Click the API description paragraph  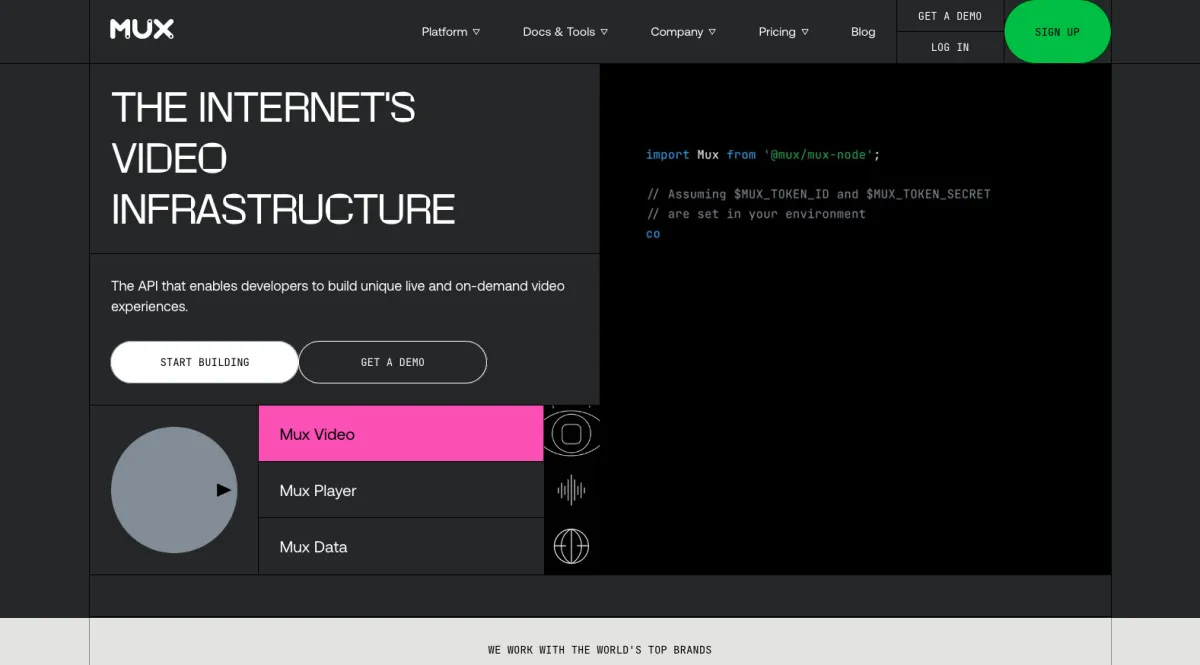(x=338, y=296)
